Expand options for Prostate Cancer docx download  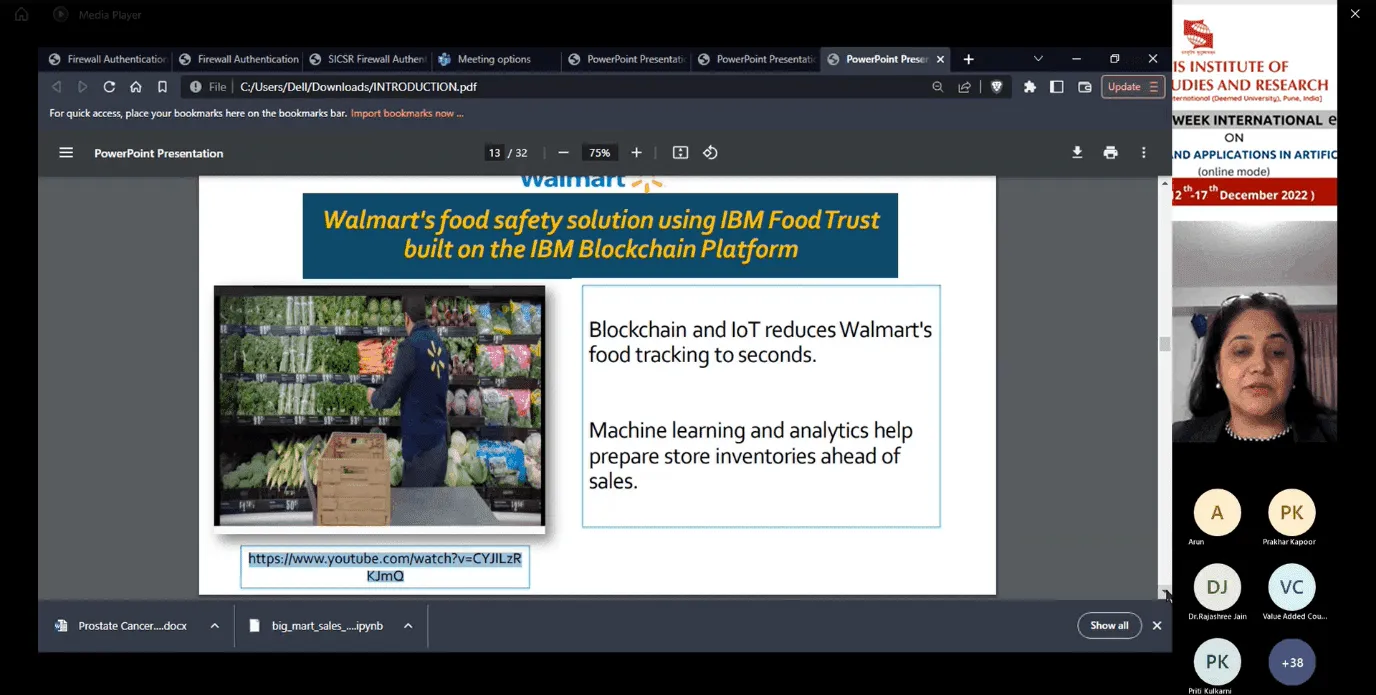214,626
